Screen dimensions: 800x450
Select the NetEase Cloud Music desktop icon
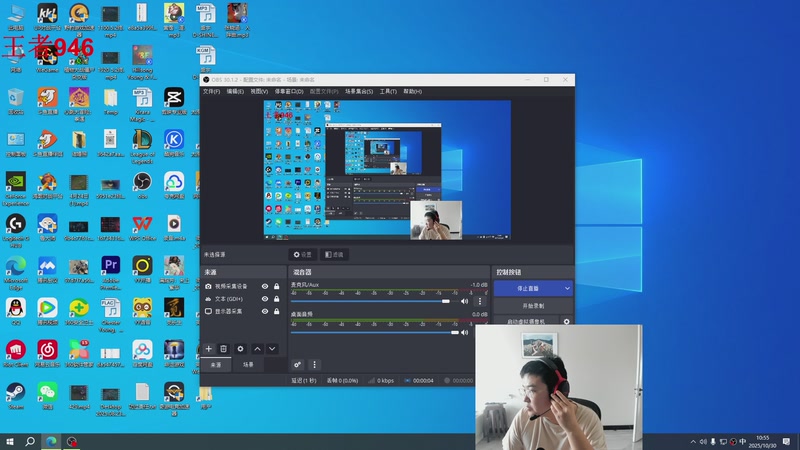tap(47, 354)
